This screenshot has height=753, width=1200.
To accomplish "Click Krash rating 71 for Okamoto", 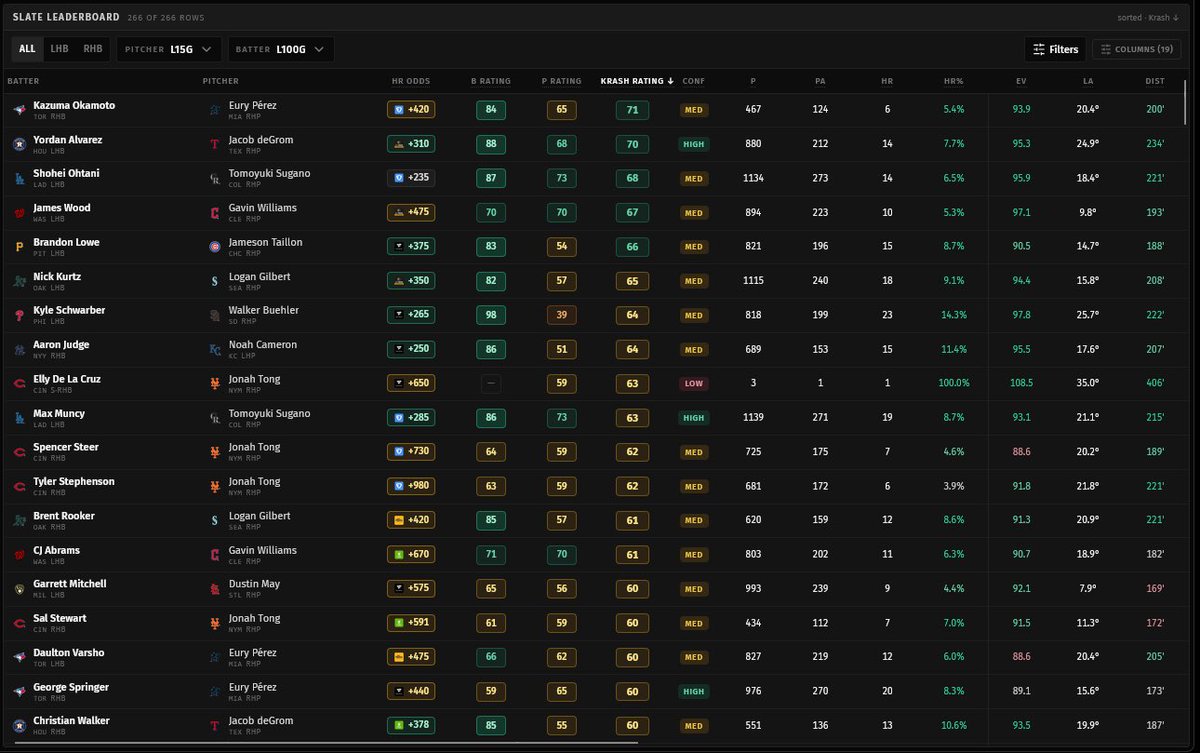I will pyautogui.click(x=632, y=110).
